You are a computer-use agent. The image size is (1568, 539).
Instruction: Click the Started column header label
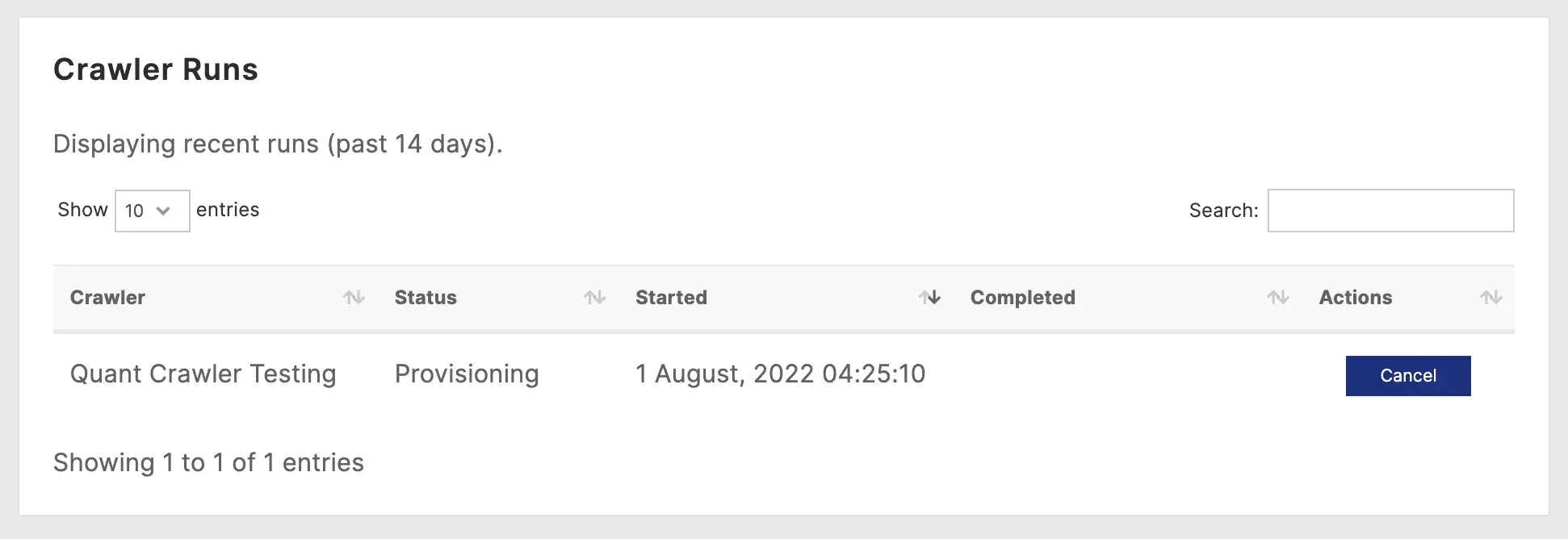(x=671, y=298)
